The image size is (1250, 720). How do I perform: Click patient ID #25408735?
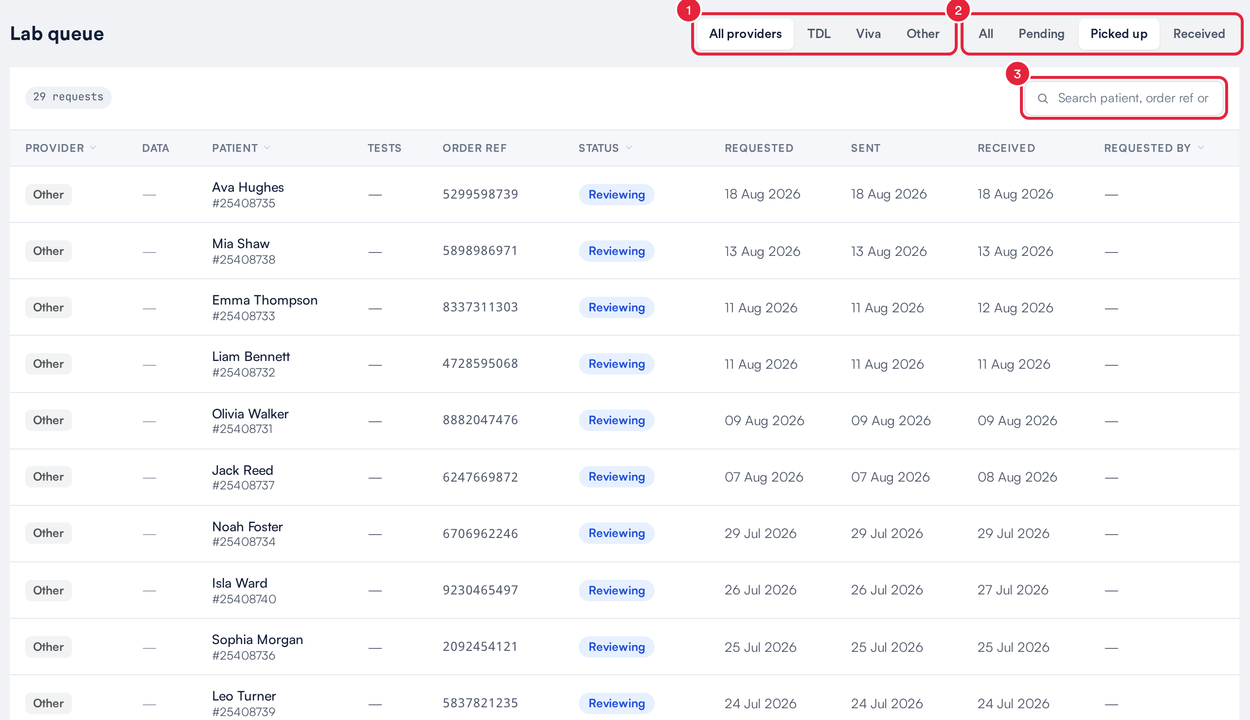pos(244,204)
